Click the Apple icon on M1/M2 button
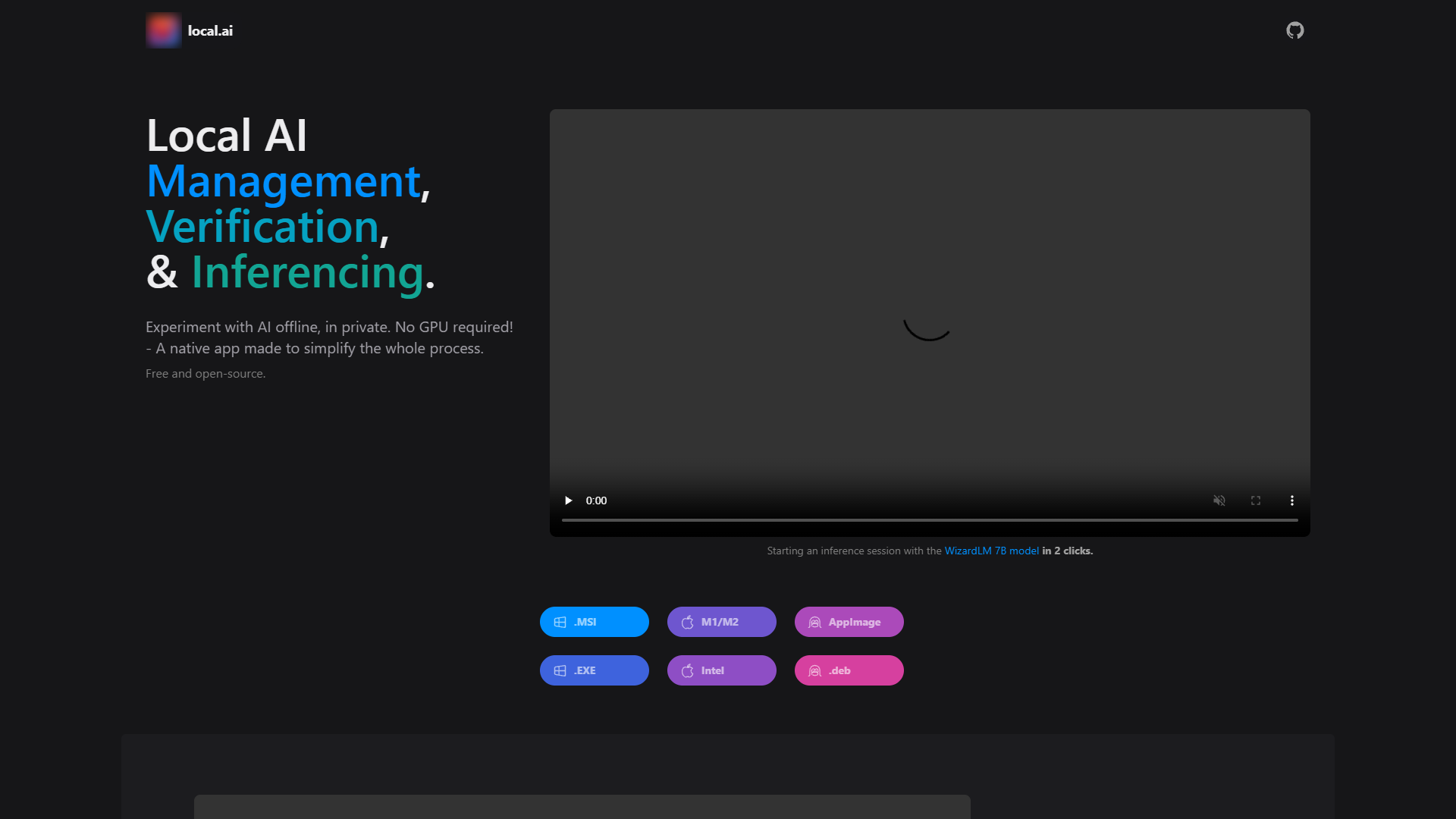Viewport: 1456px width, 819px height. coord(688,622)
